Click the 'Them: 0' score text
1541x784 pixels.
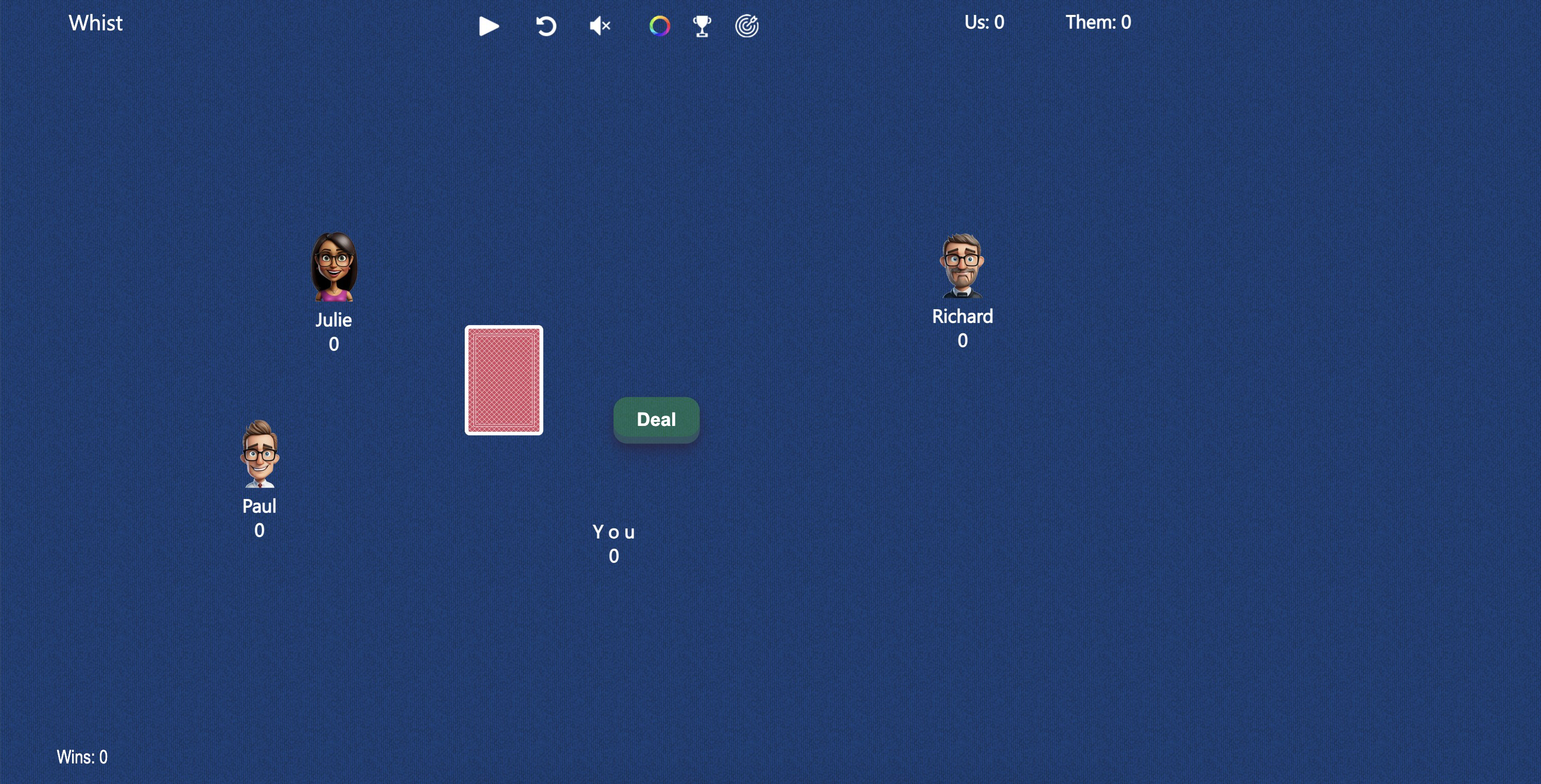click(1098, 22)
